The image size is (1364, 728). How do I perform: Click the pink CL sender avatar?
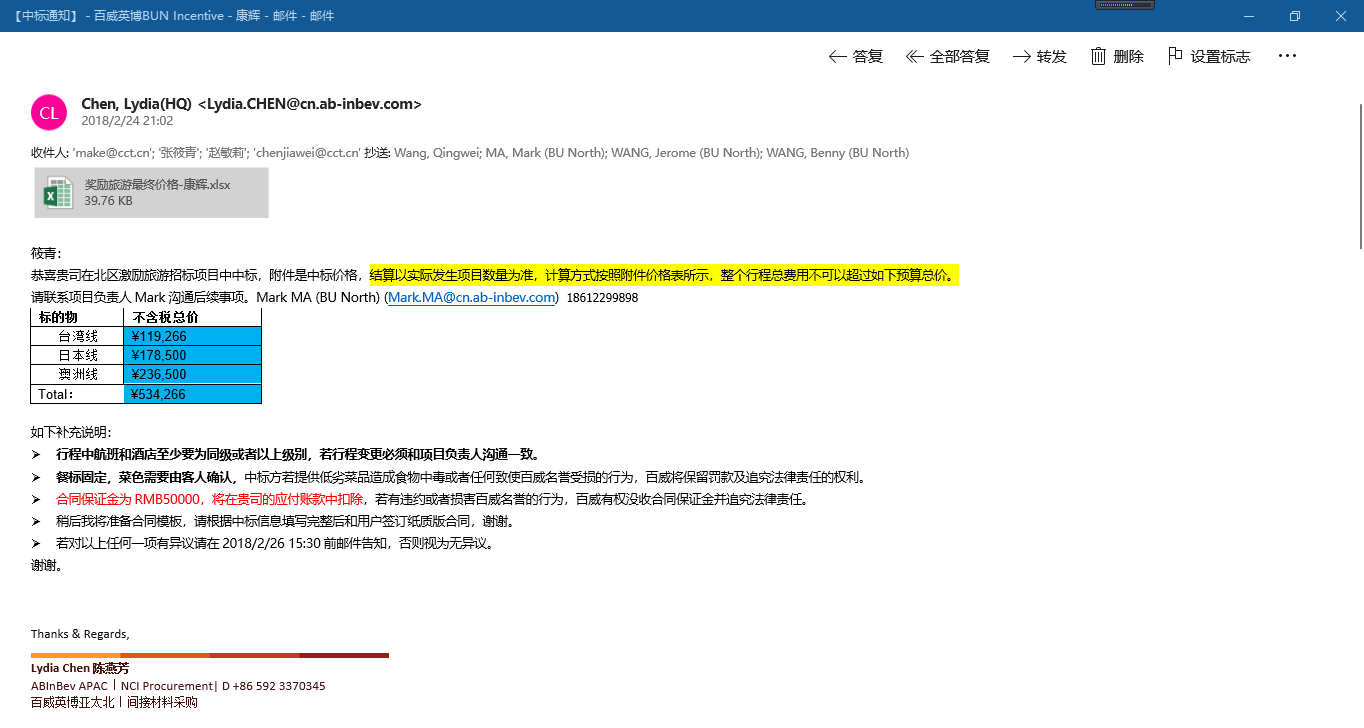(x=49, y=112)
